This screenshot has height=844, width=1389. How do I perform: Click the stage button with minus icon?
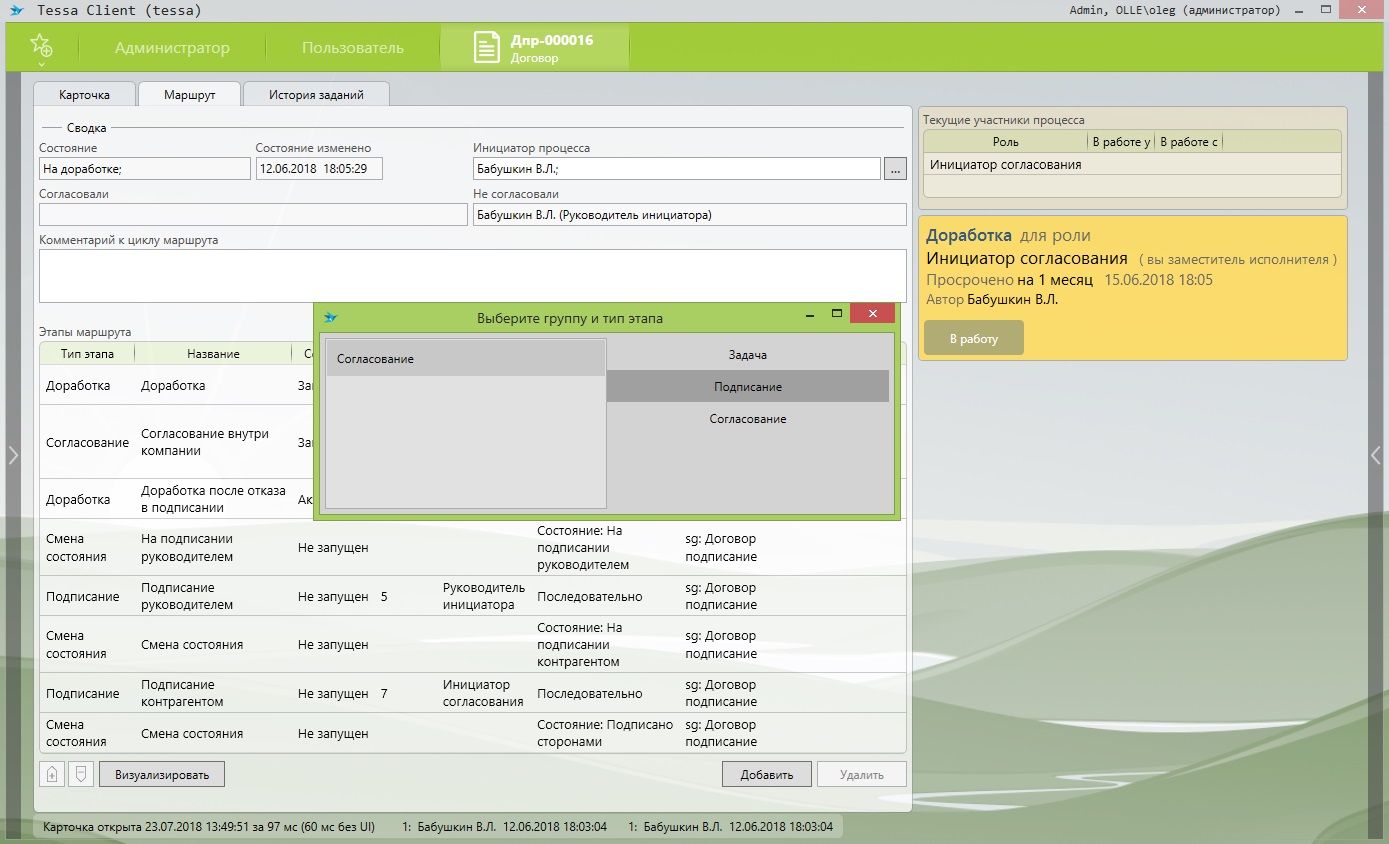(x=81, y=774)
